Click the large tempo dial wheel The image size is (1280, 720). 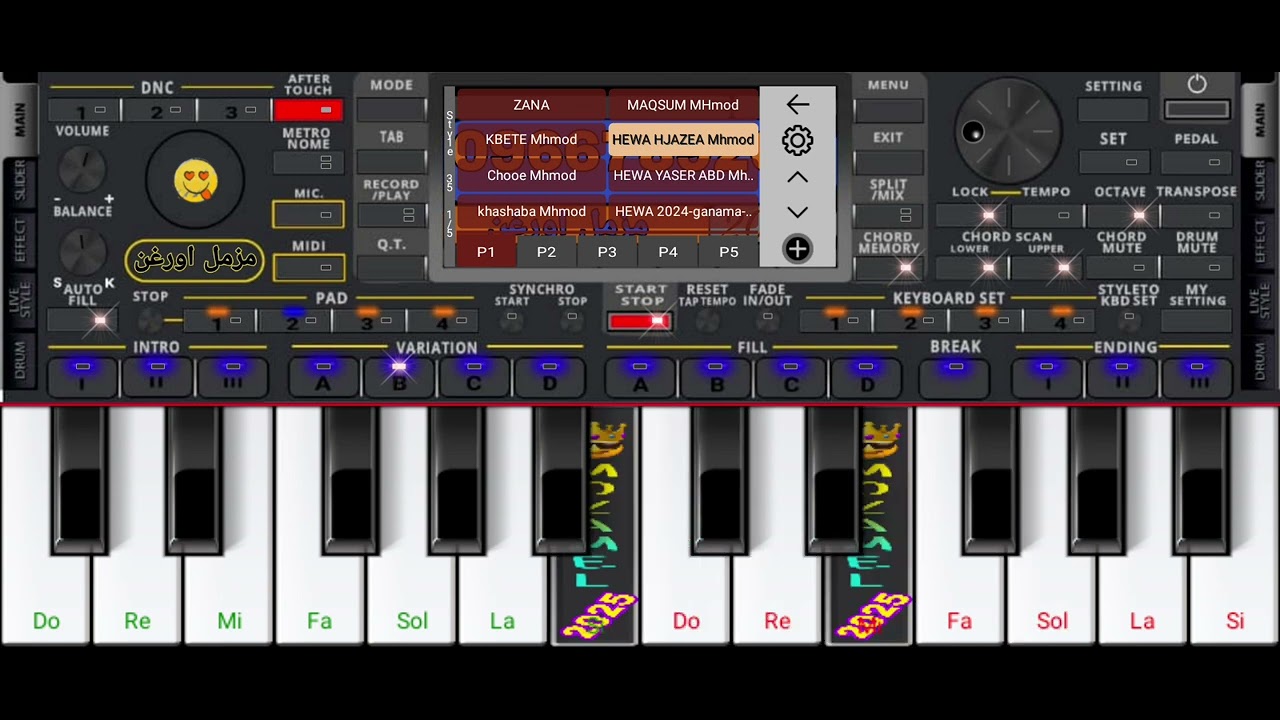point(1008,131)
